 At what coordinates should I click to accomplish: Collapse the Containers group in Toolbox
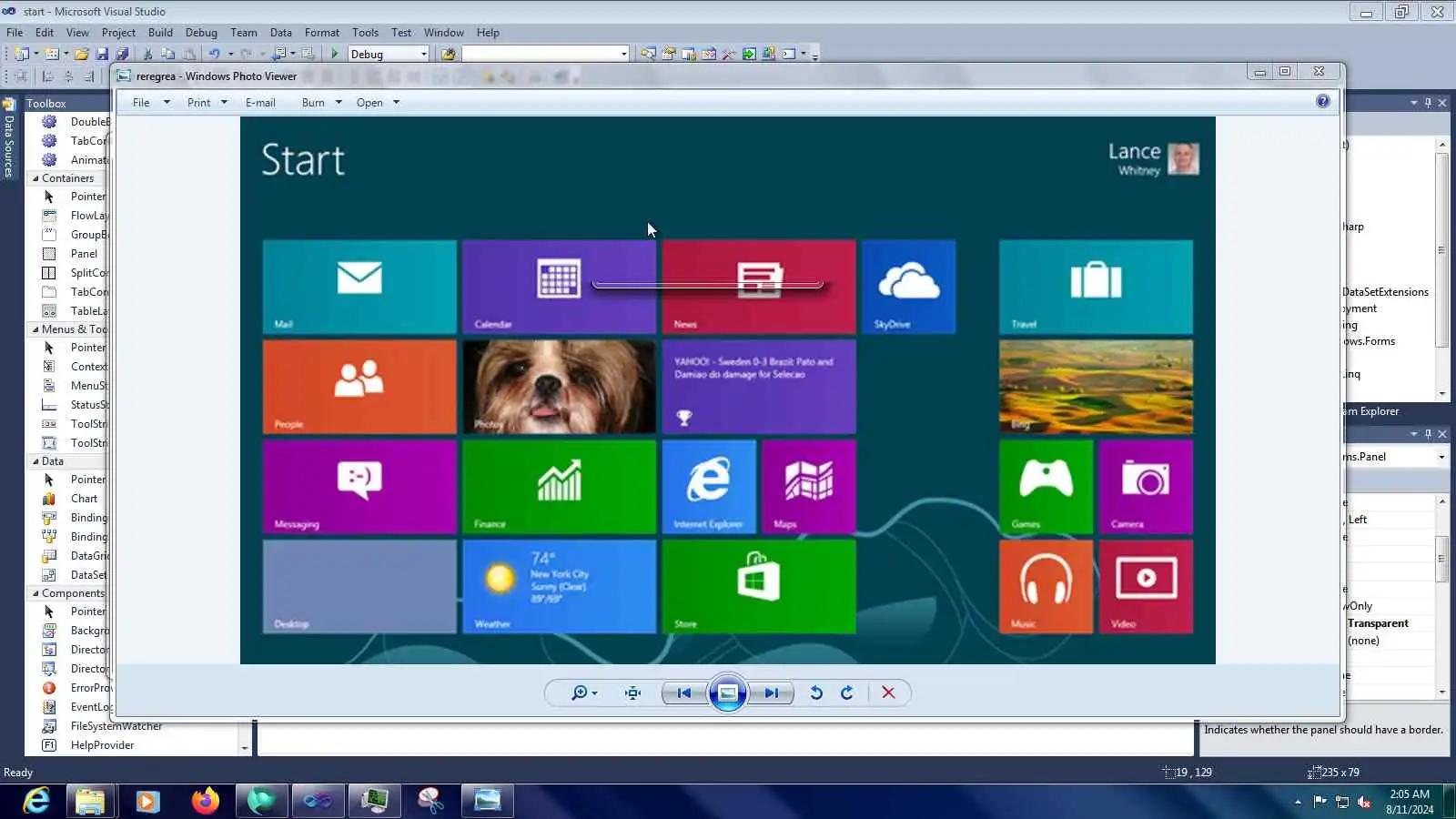point(35,178)
